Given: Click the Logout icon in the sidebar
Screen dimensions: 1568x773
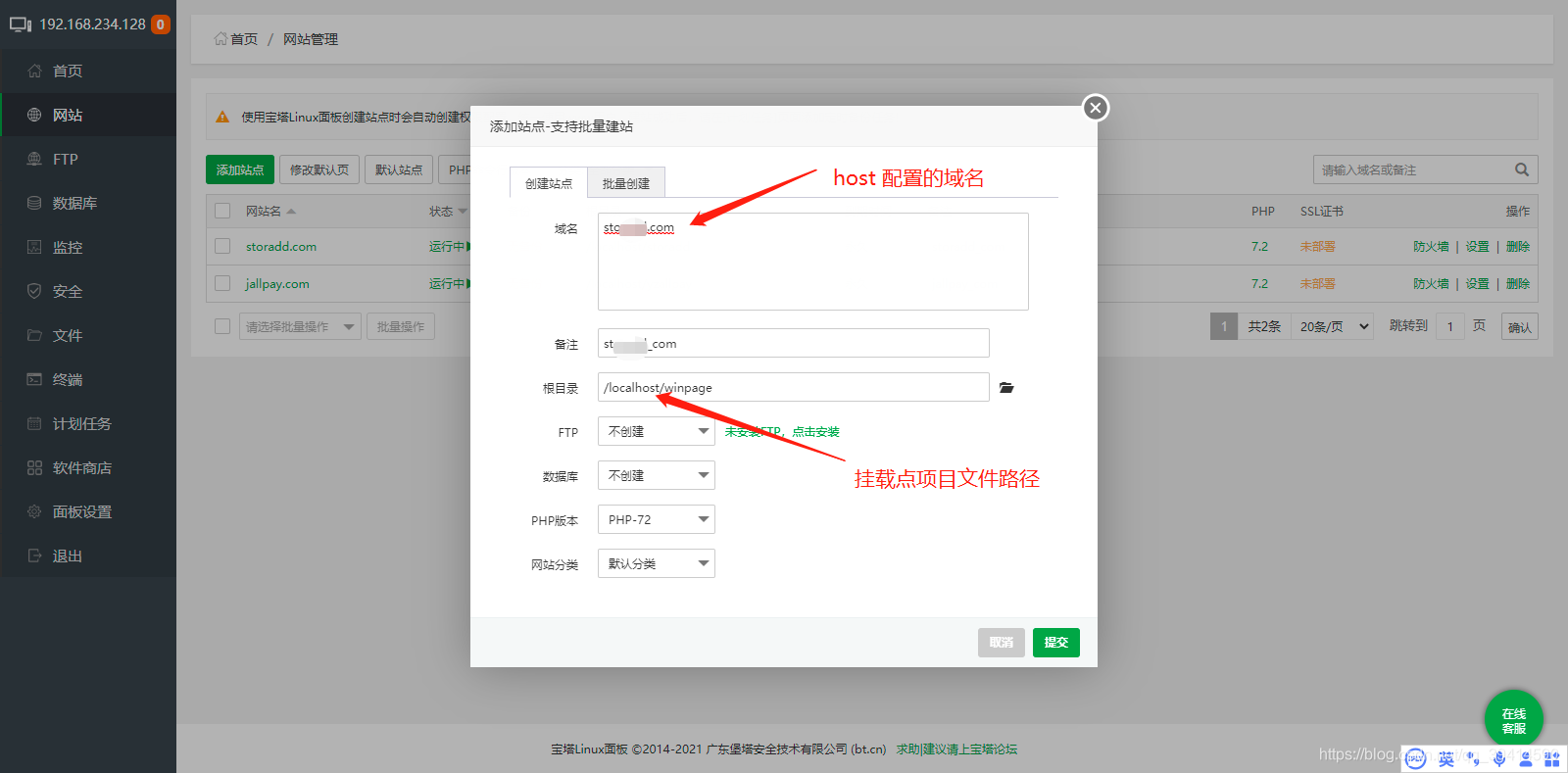Looking at the screenshot, I should (34, 556).
